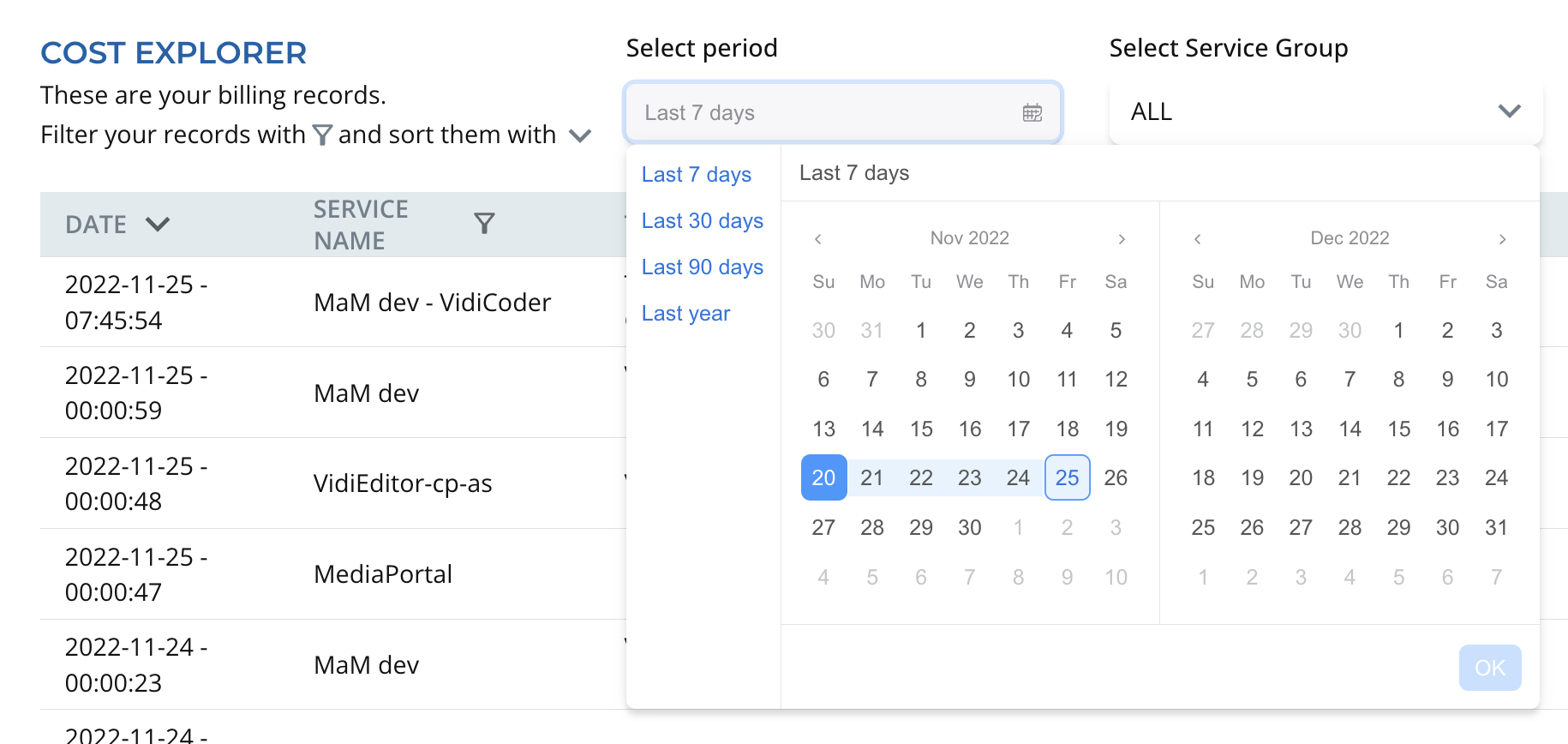Sort records by the Date column arrow
1568x744 pixels.
(158, 225)
